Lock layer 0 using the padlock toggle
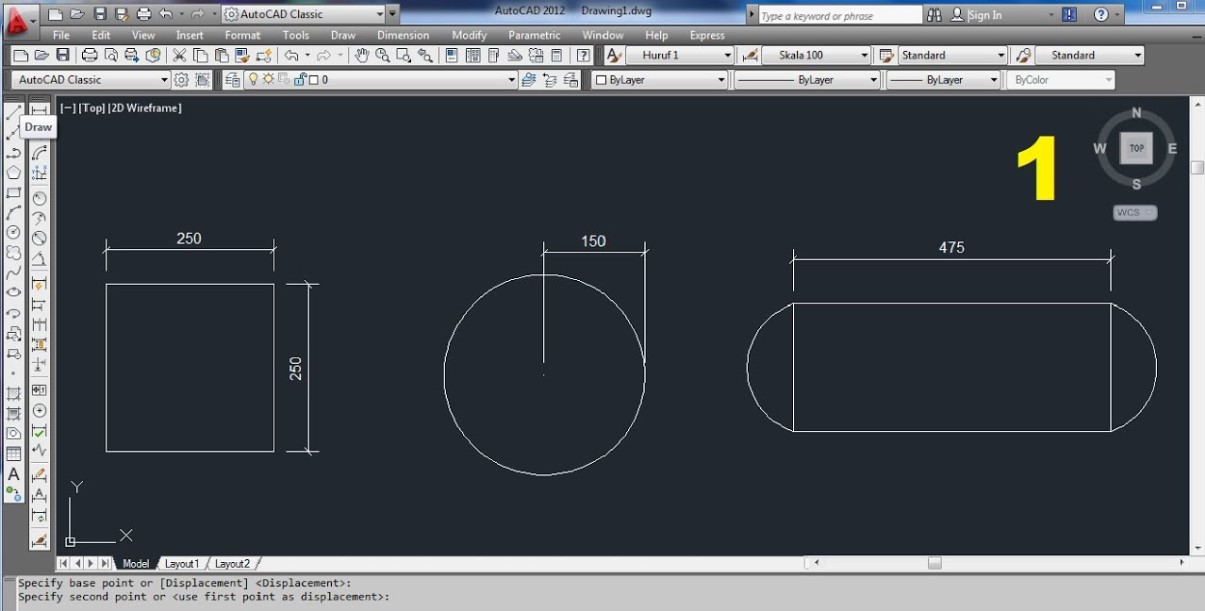This screenshot has height=611, width=1205. [x=300, y=79]
